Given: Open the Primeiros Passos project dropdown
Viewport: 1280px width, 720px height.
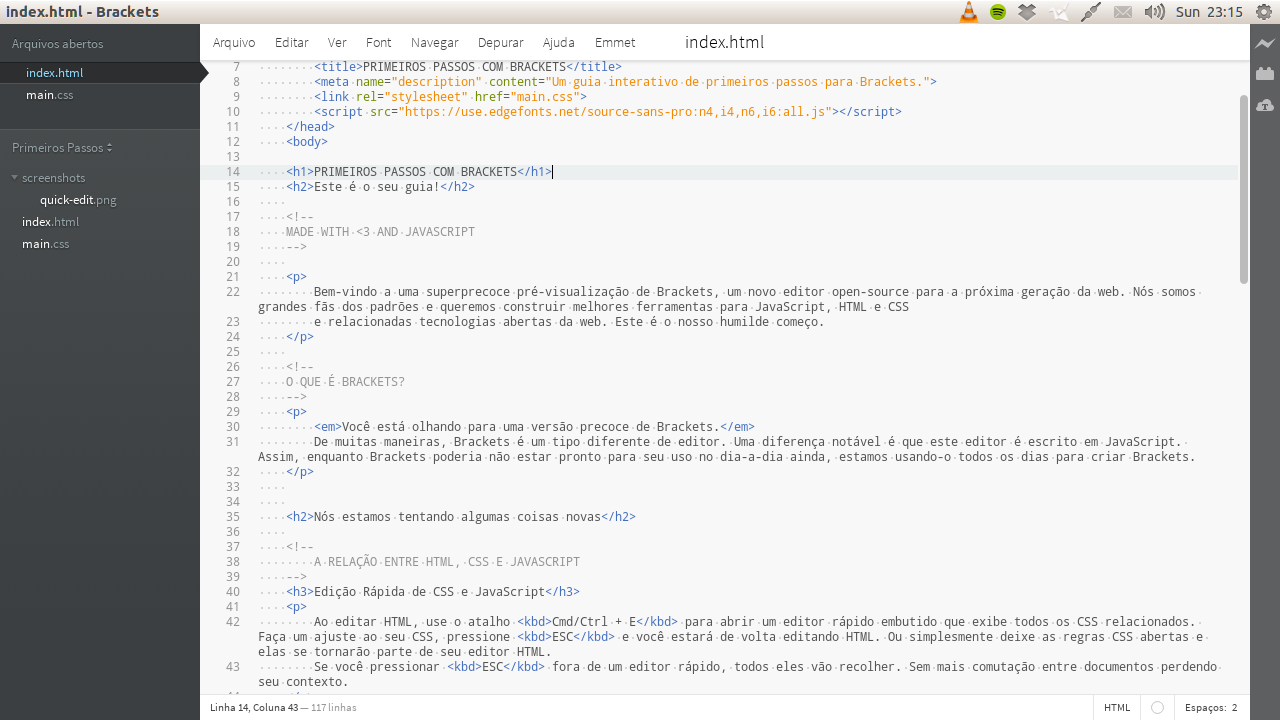Looking at the screenshot, I should pyautogui.click(x=62, y=147).
